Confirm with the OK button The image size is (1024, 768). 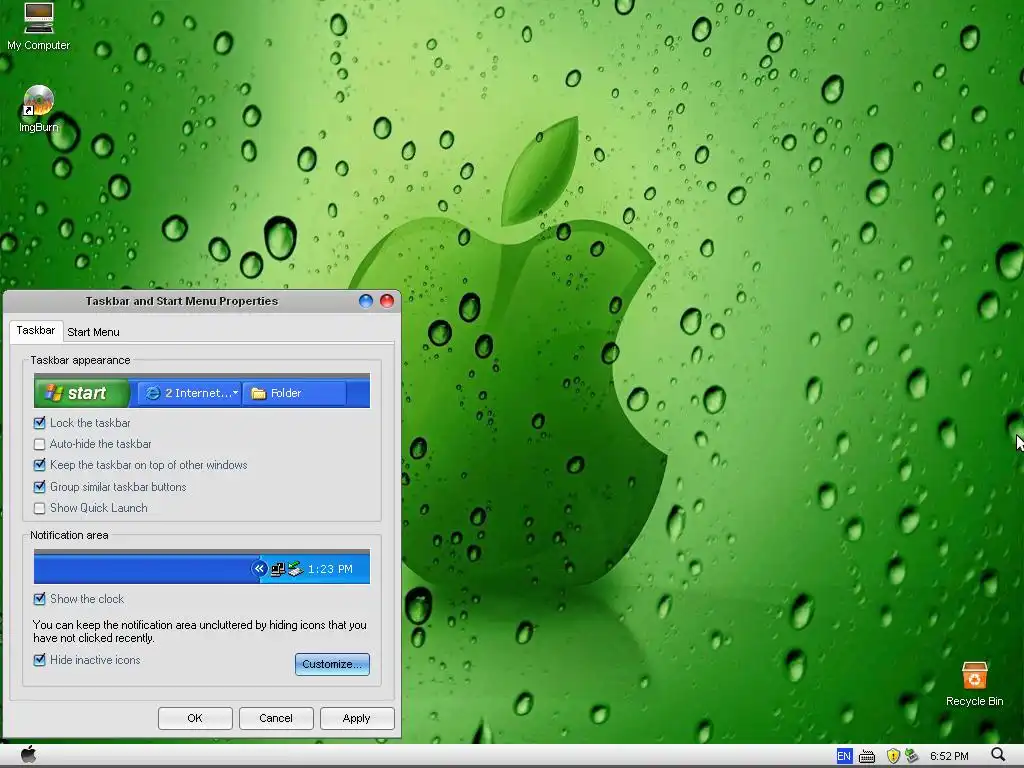[x=195, y=718]
